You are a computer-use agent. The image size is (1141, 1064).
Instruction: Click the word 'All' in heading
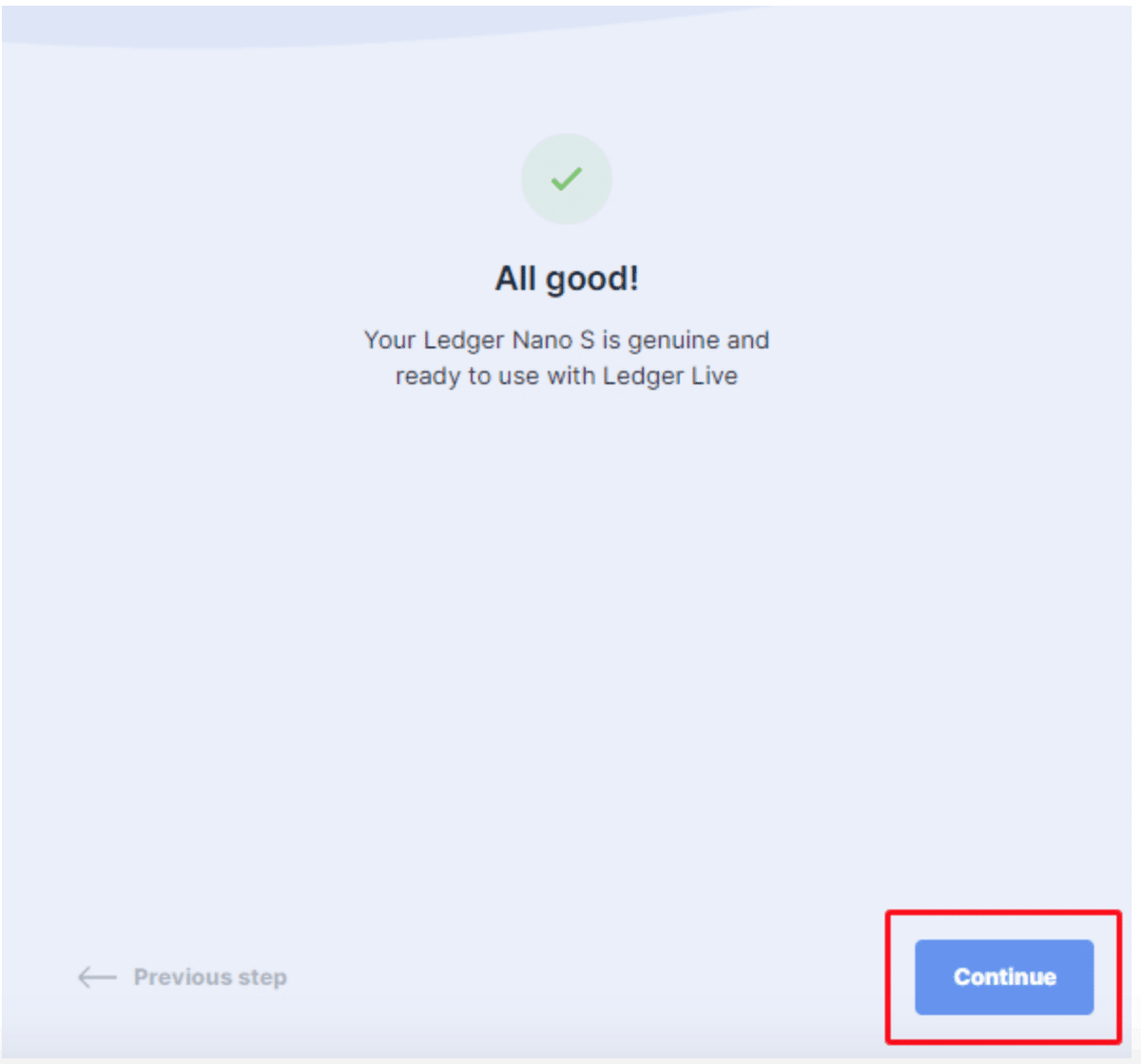(x=516, y=279)
